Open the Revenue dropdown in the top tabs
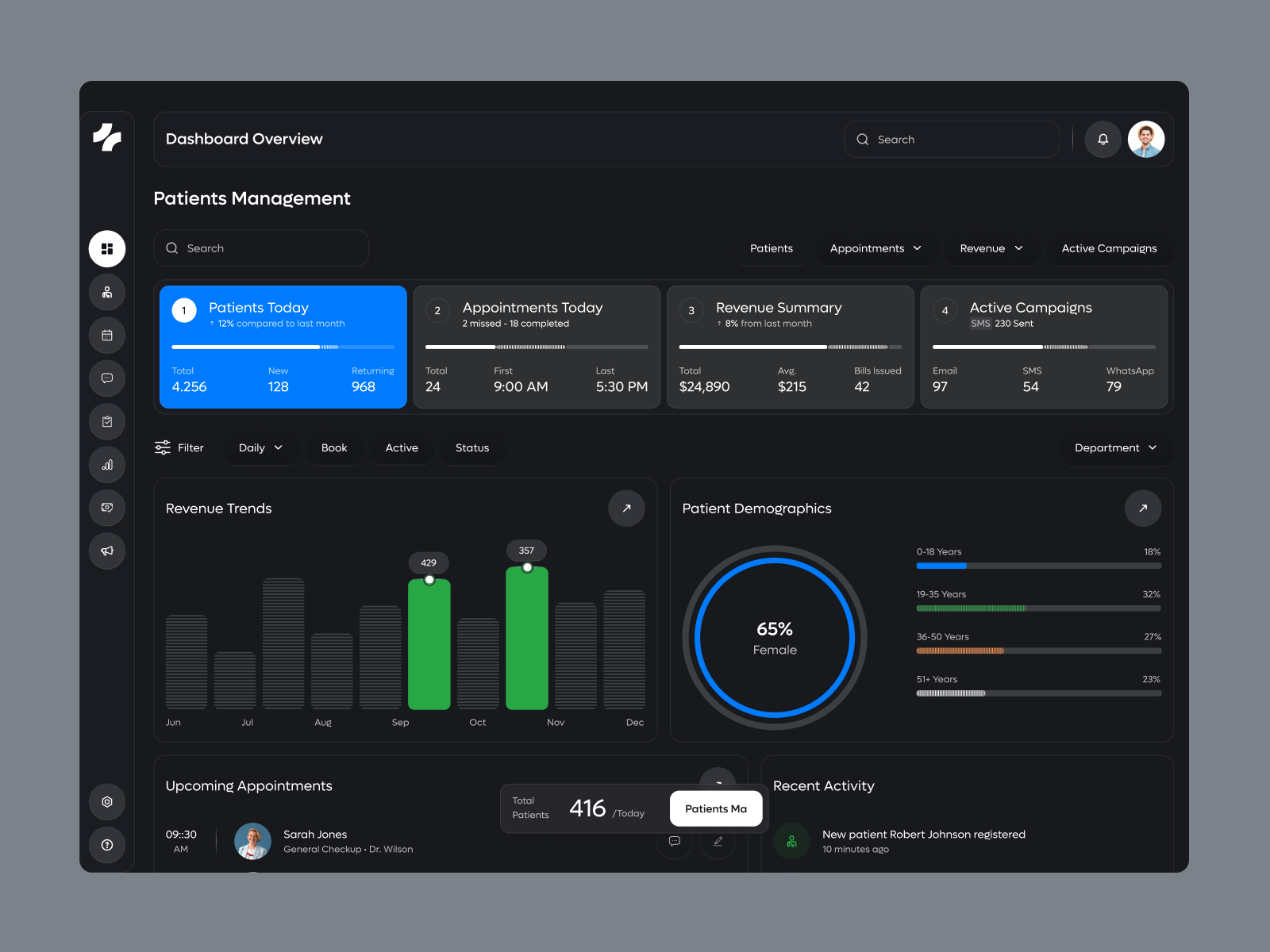This screenshot has height=952, width=1270. tap(991, 248)
